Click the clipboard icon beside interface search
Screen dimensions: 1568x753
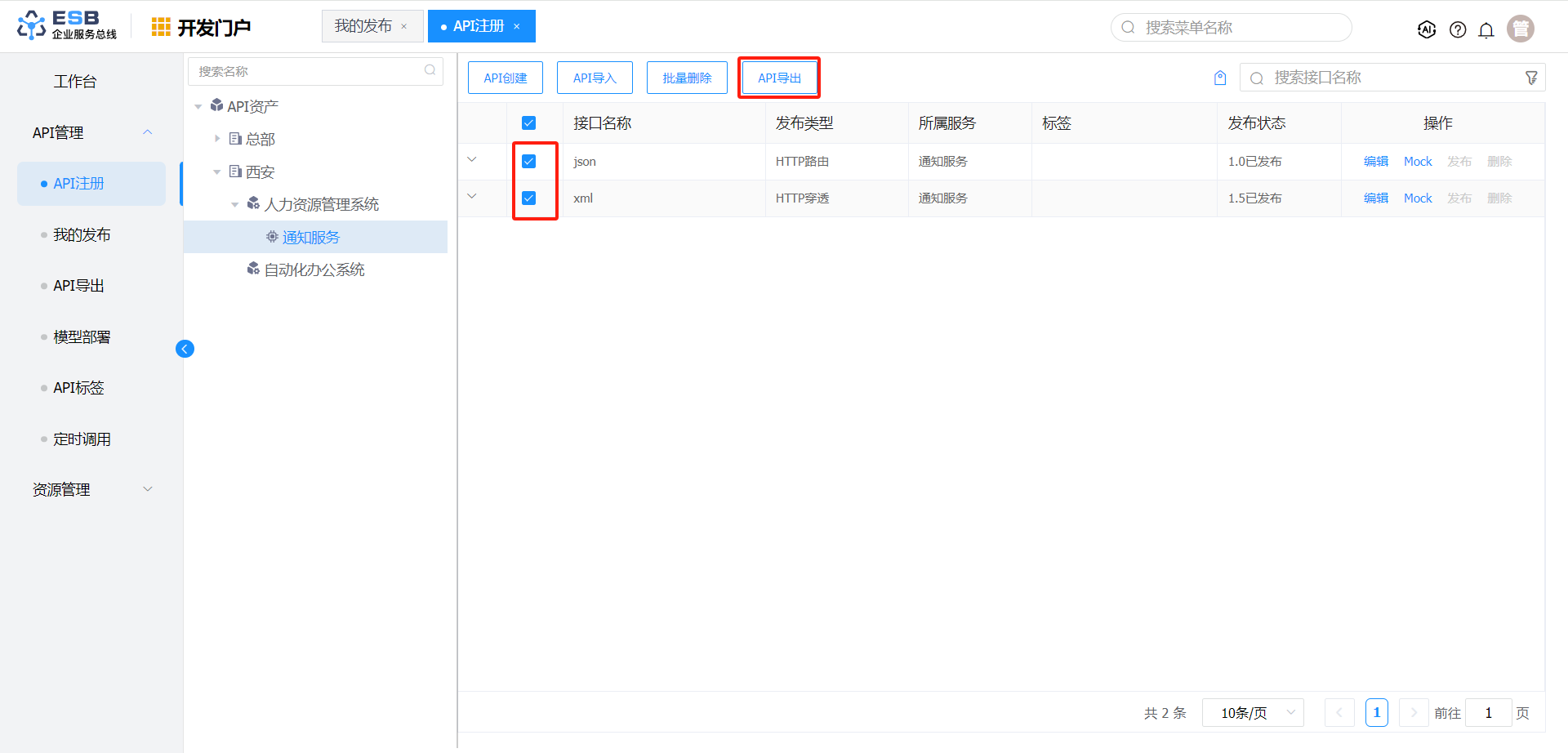point(1220,78)
